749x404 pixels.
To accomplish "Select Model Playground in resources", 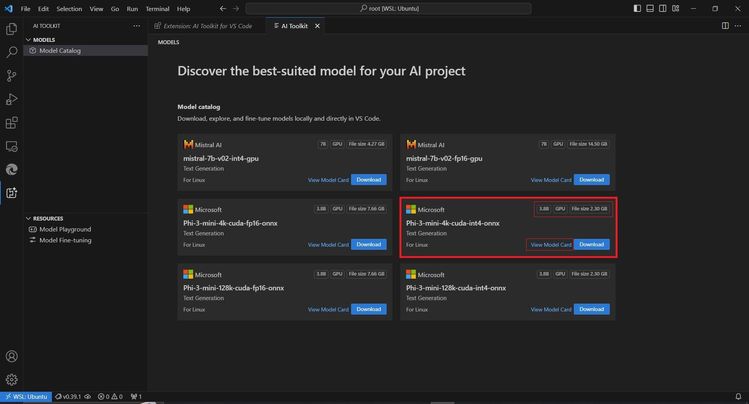I will [x=65, y=229].
